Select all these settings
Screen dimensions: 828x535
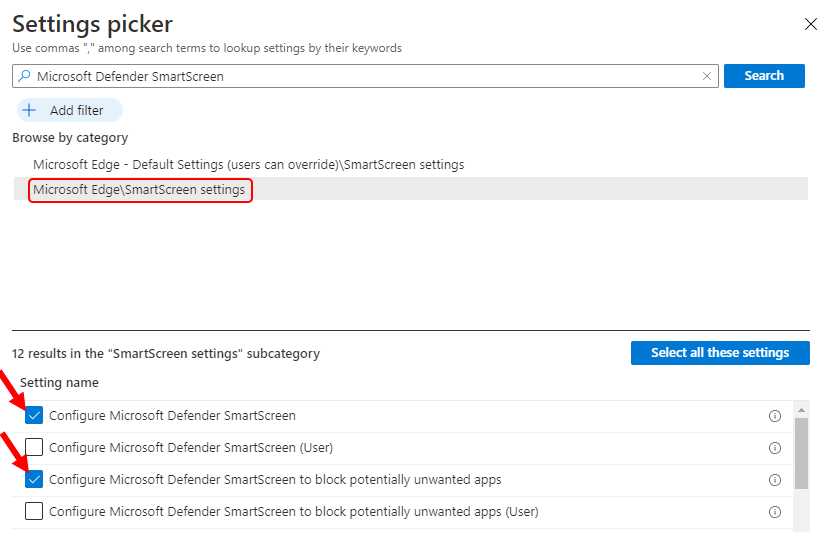coord(720,353)
